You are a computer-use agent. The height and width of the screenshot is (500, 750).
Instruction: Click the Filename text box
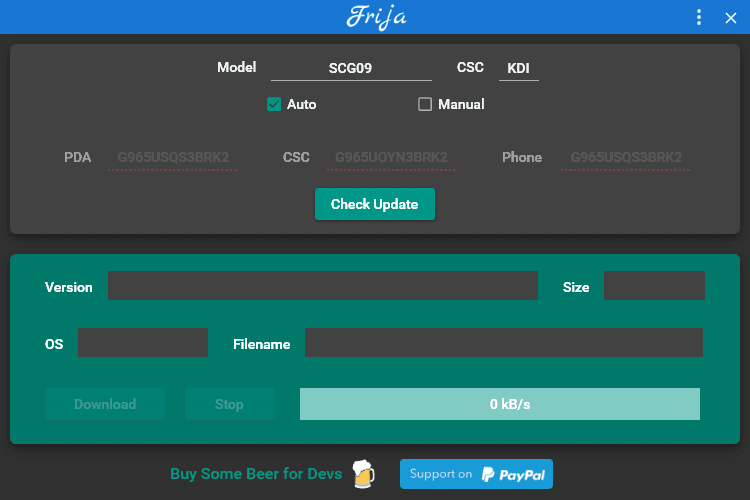point(503,343)
